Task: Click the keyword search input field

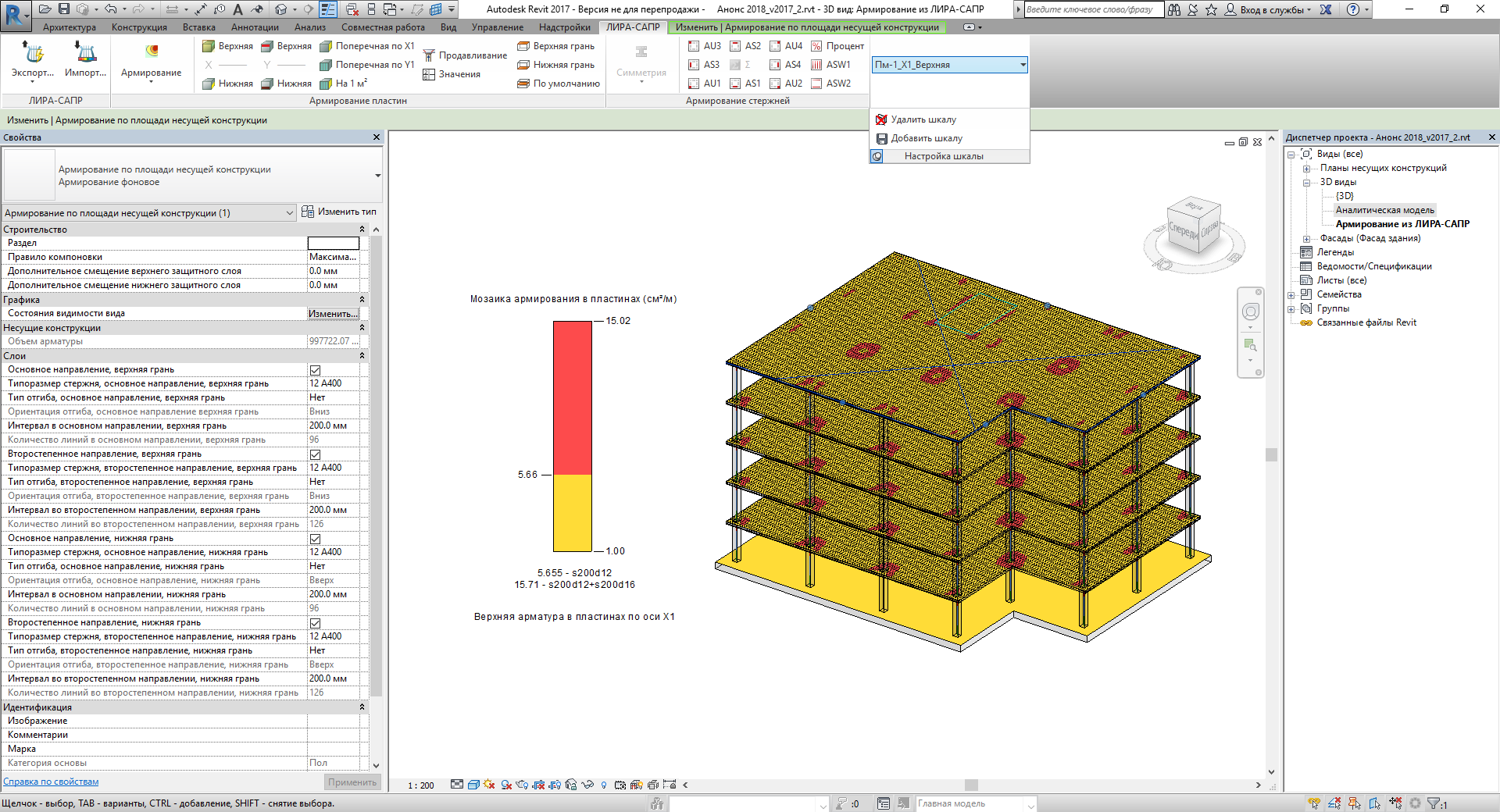Action: point(1090,9)
